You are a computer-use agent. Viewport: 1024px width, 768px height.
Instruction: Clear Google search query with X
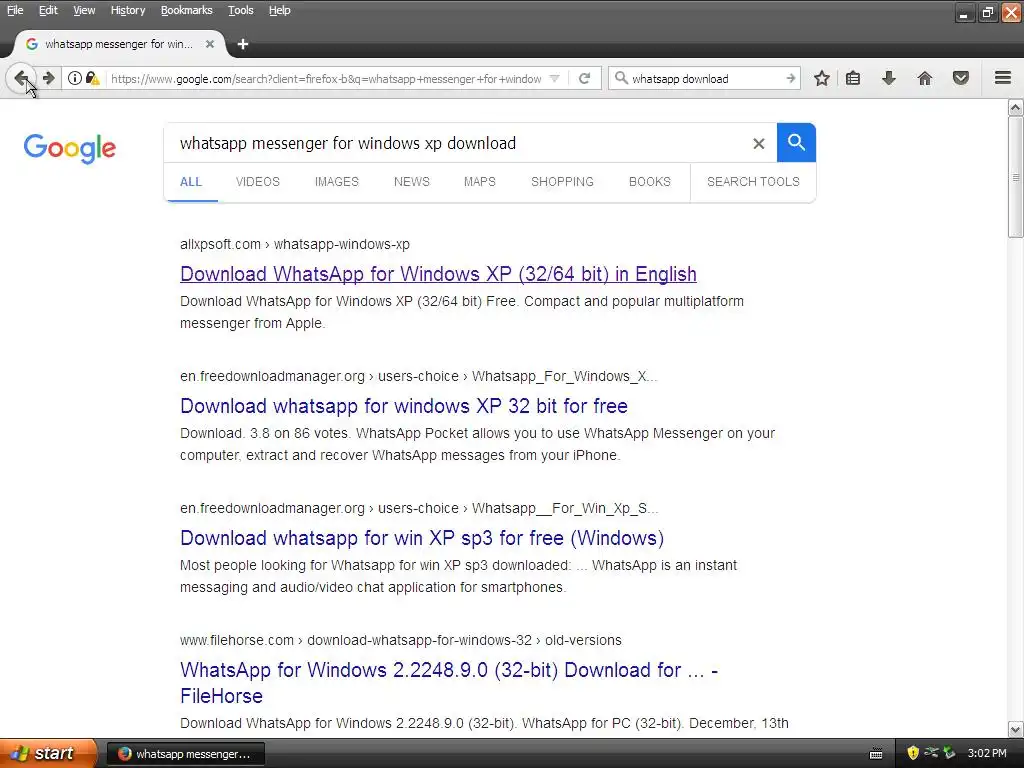click(758, 143)
